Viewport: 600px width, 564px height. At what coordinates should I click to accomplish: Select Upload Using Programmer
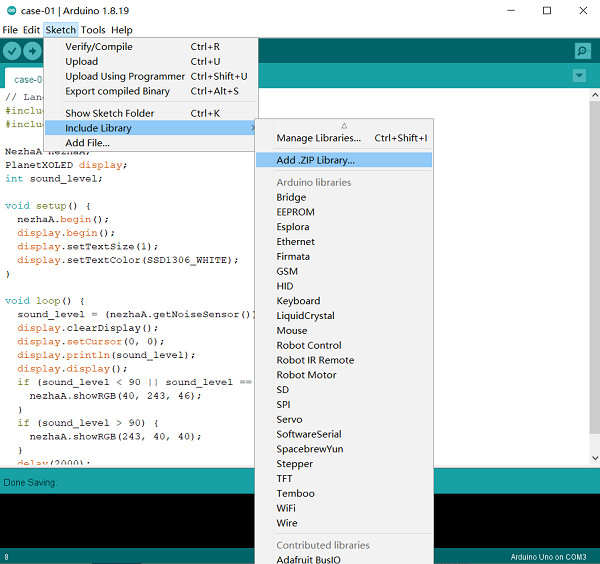pyautogui.click(x=150, y=77)
